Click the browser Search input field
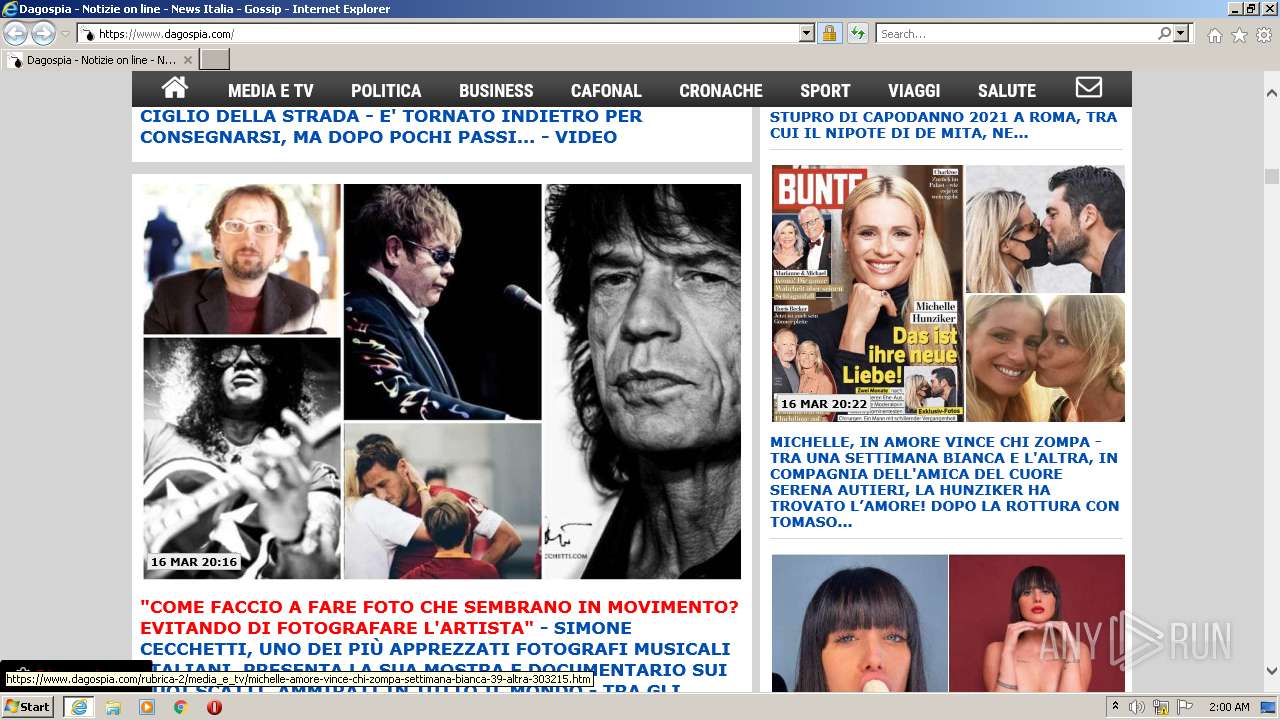The width and height of the screenshot is (1280, 720). point(1016,34)
